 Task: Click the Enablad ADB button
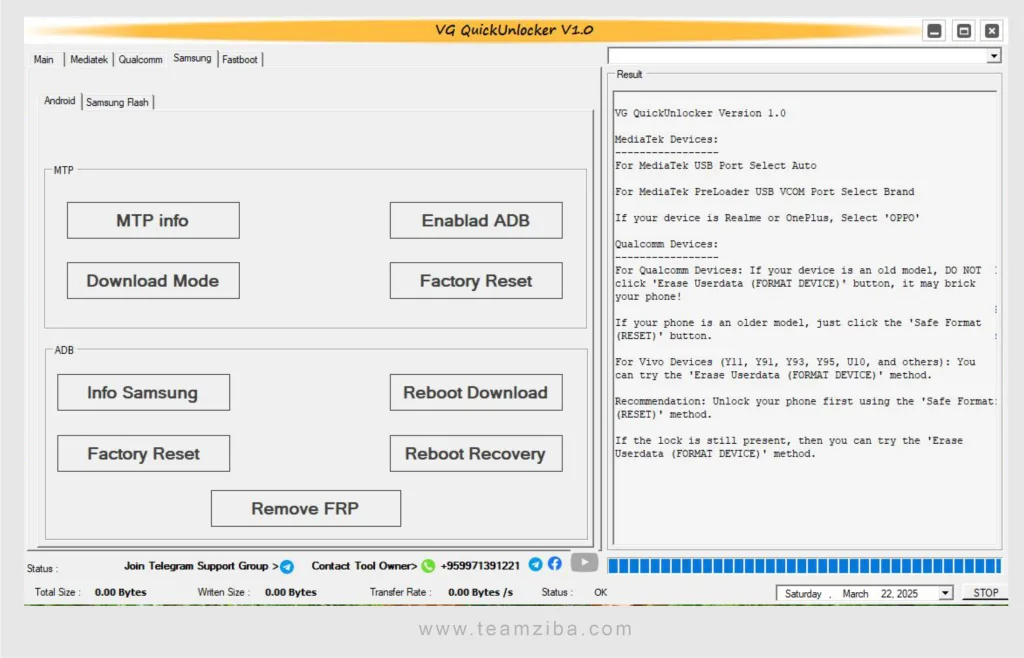(476, 221)
